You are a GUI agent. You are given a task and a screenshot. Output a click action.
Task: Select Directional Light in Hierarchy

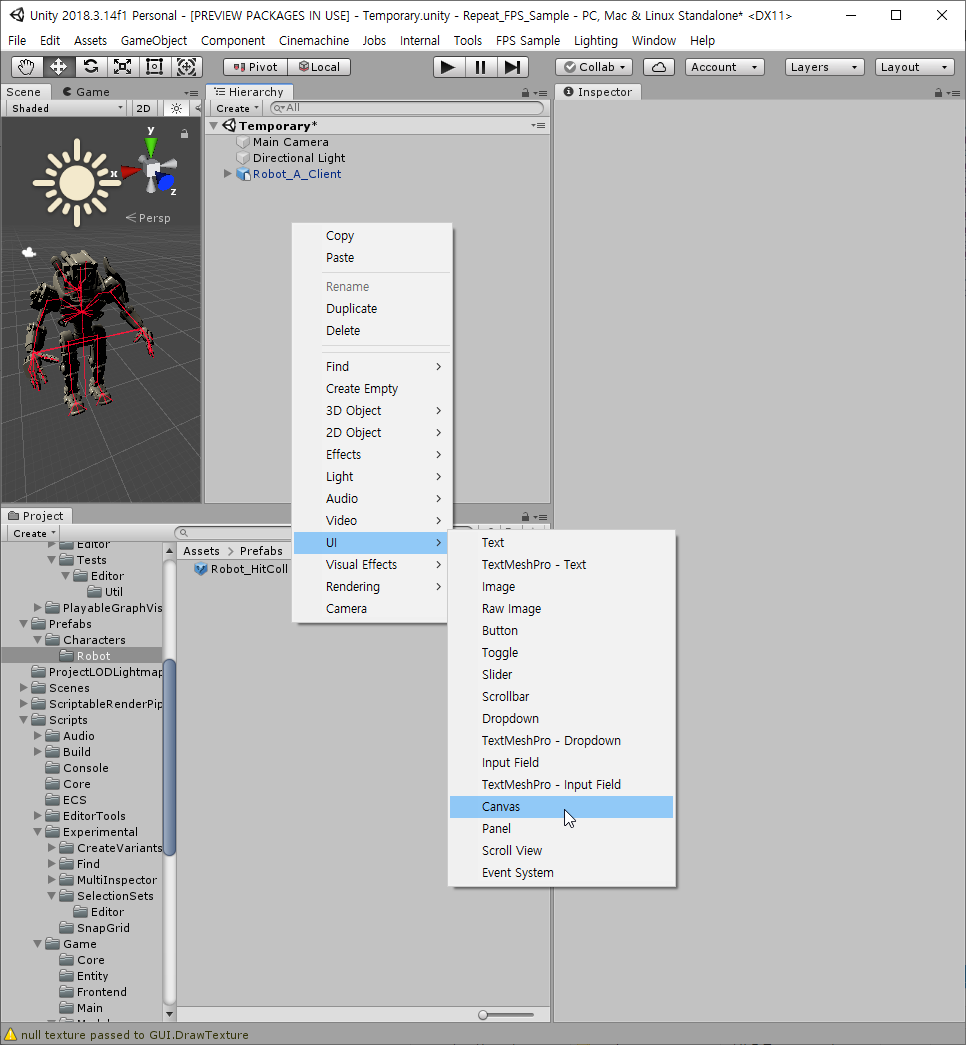(x=299, y=158)
